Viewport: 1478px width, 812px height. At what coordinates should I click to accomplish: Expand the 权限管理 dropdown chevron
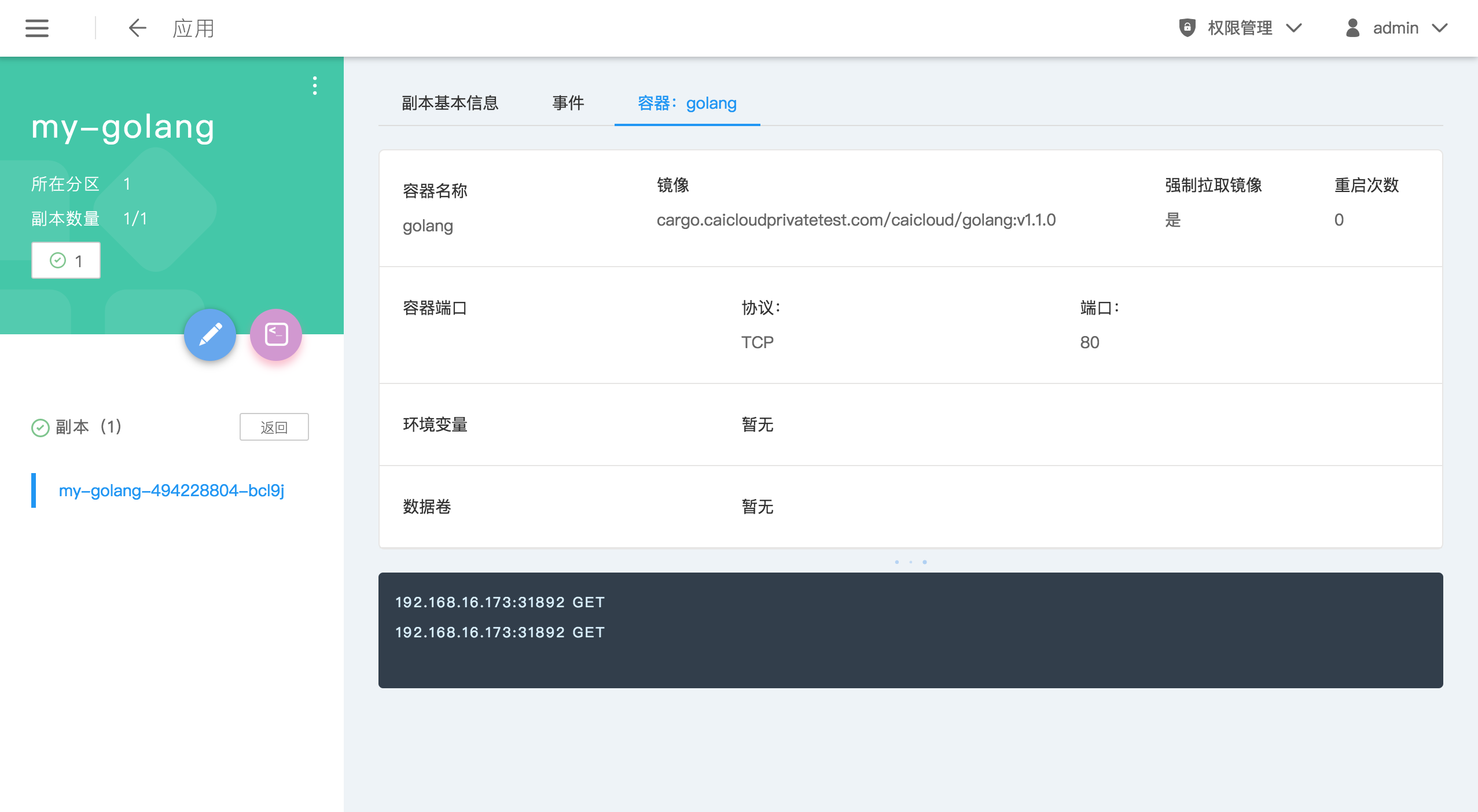pos(1294,28)
